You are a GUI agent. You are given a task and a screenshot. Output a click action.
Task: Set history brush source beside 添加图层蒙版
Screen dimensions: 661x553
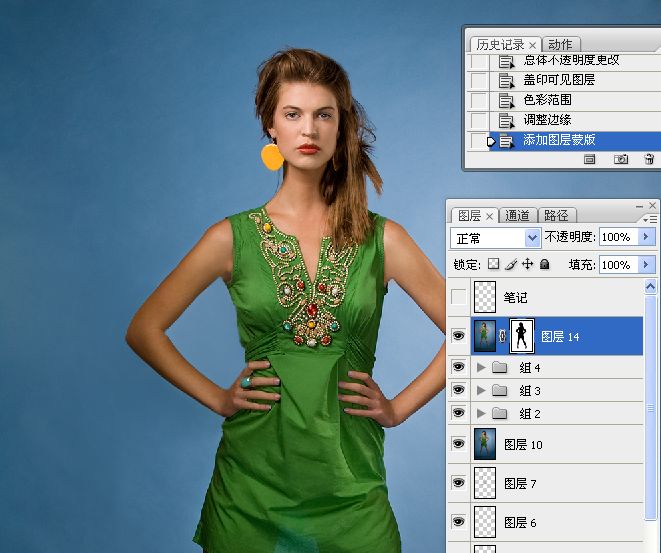(478, 140)
